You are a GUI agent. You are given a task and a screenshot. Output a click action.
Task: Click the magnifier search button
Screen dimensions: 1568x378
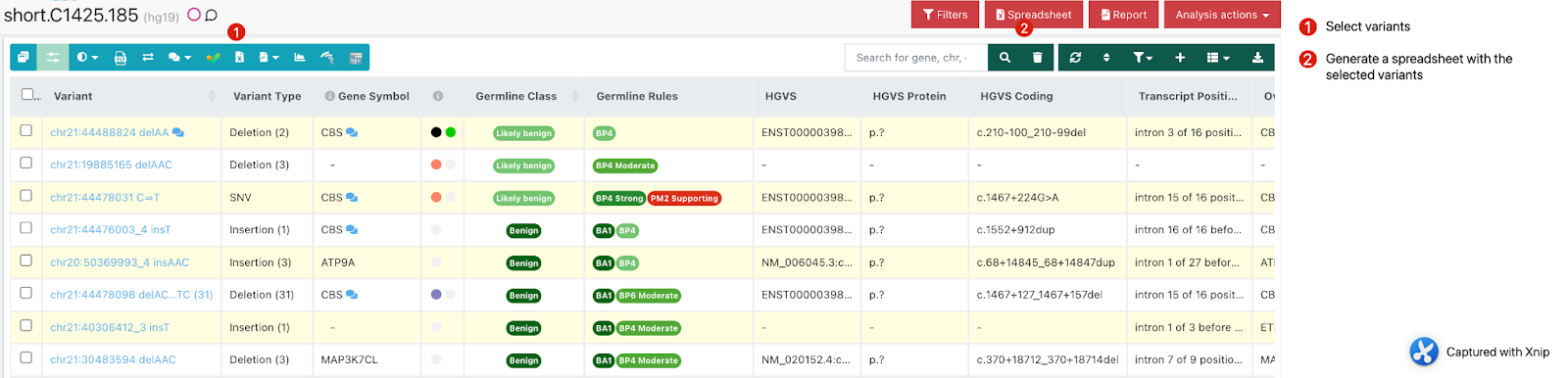(x=1004, y=58)
